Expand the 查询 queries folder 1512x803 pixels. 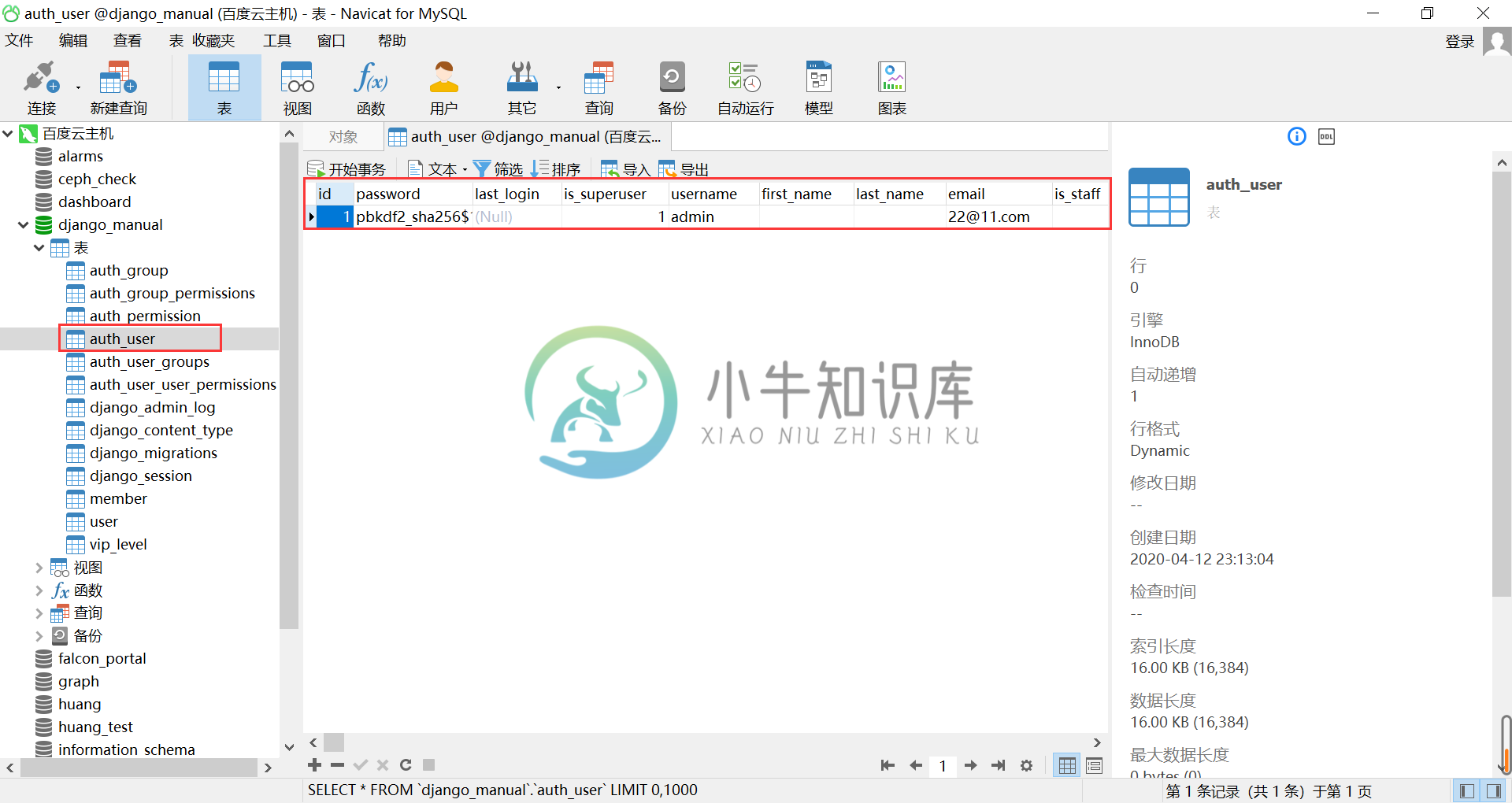click(39, 613)
